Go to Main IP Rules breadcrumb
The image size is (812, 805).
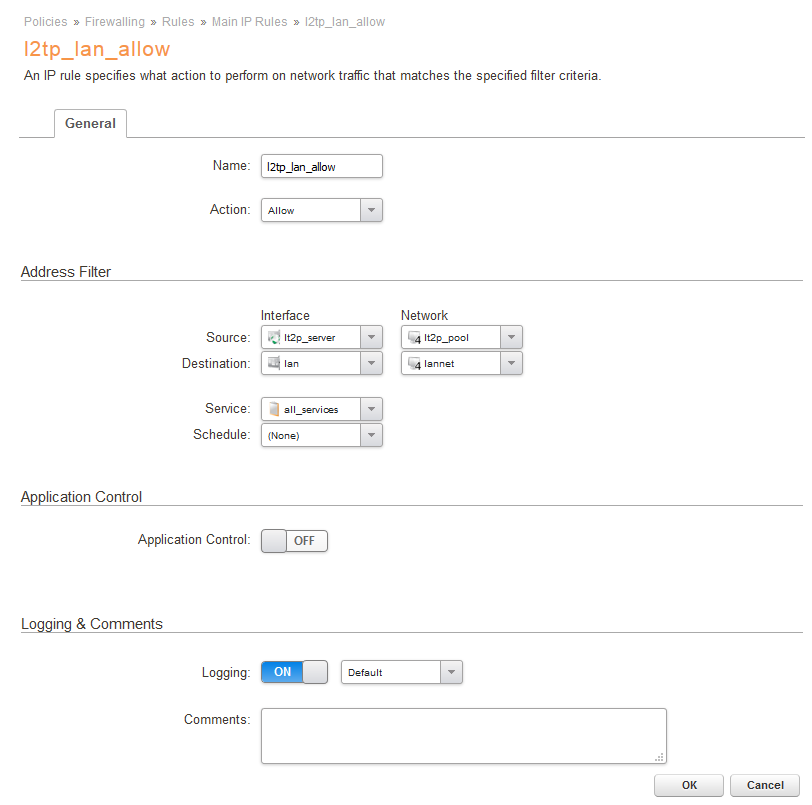[x=249, y=22]
